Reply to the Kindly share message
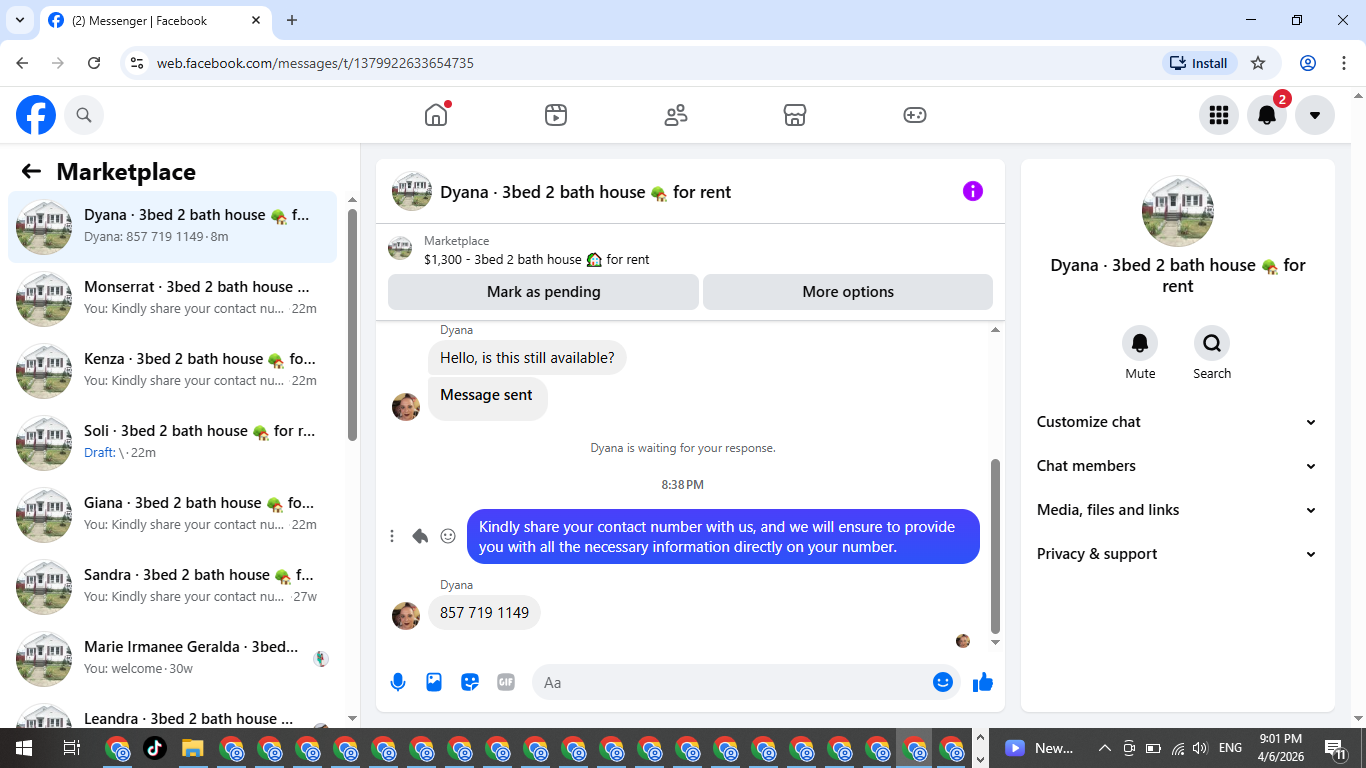Image resolution: width=1366 pixels, height=768 pixels. point(420,536)
